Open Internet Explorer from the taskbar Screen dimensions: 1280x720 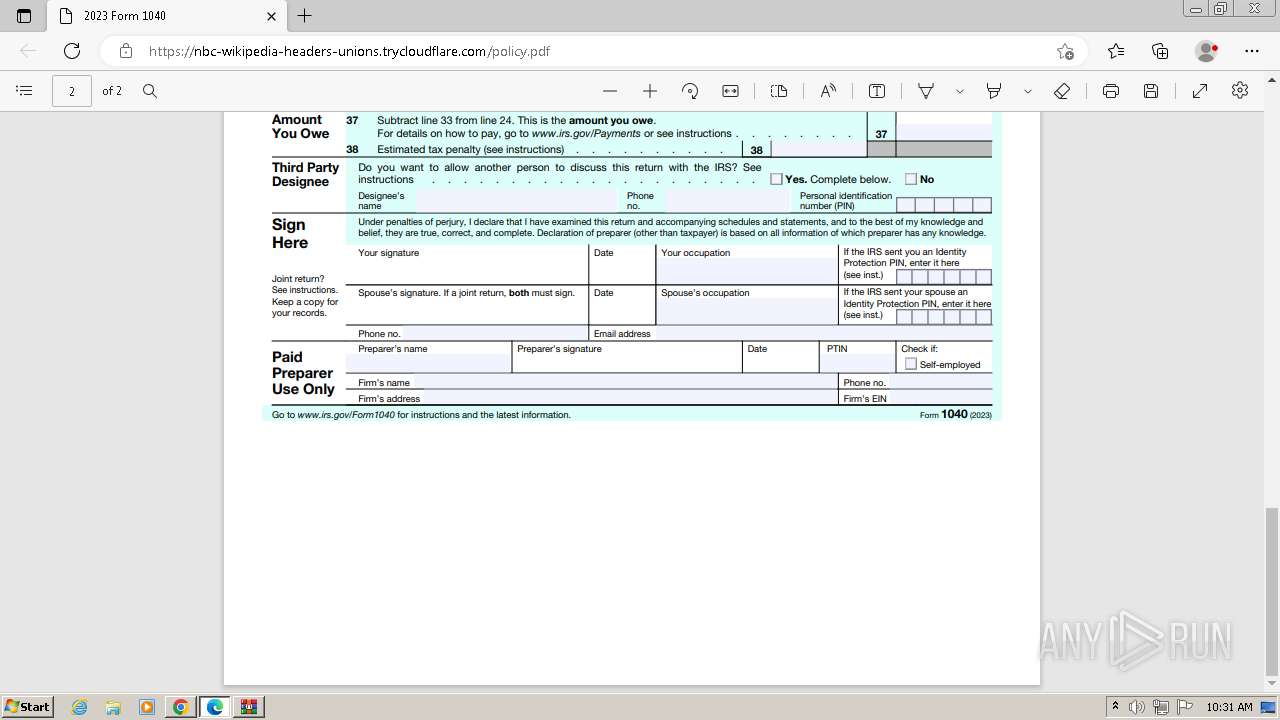tap(80, 707)
